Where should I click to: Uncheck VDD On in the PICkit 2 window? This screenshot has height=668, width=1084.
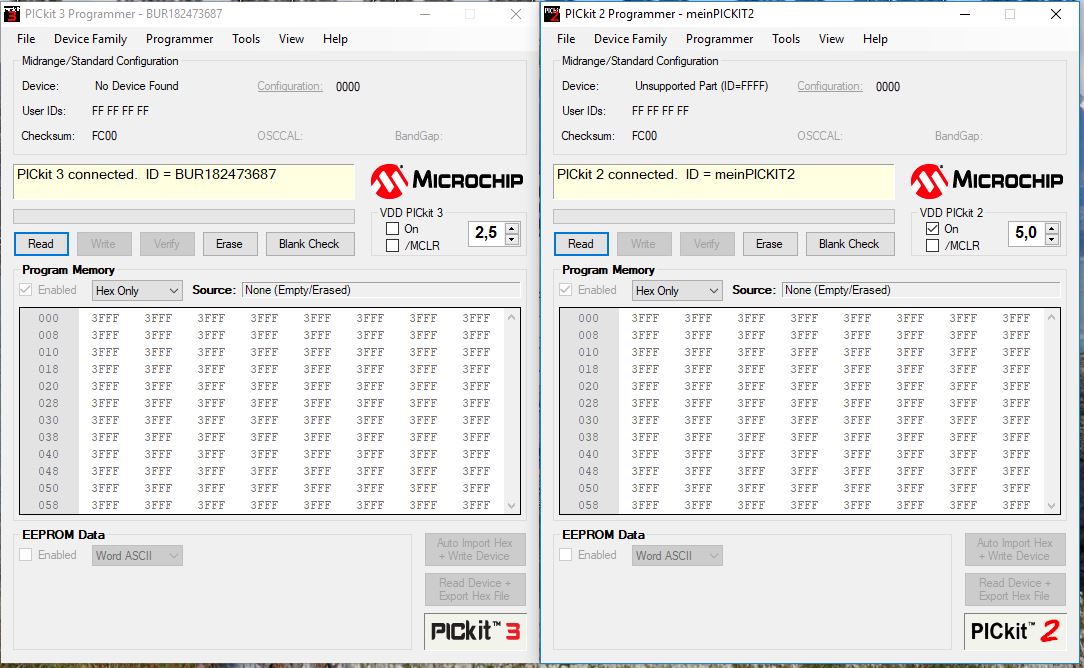pos(933,228)
